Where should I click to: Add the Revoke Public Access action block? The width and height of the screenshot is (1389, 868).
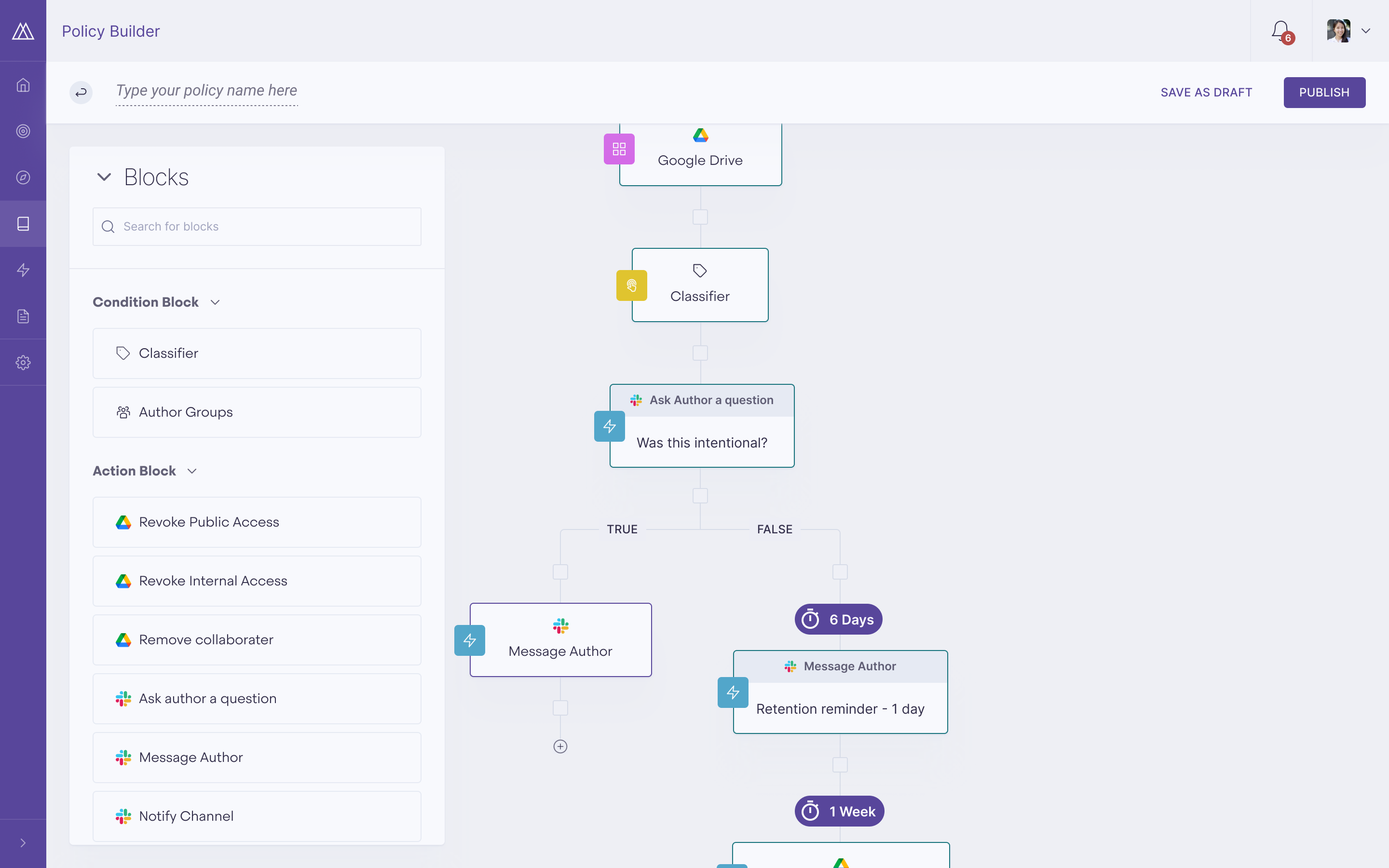click(x=257, y=522)
